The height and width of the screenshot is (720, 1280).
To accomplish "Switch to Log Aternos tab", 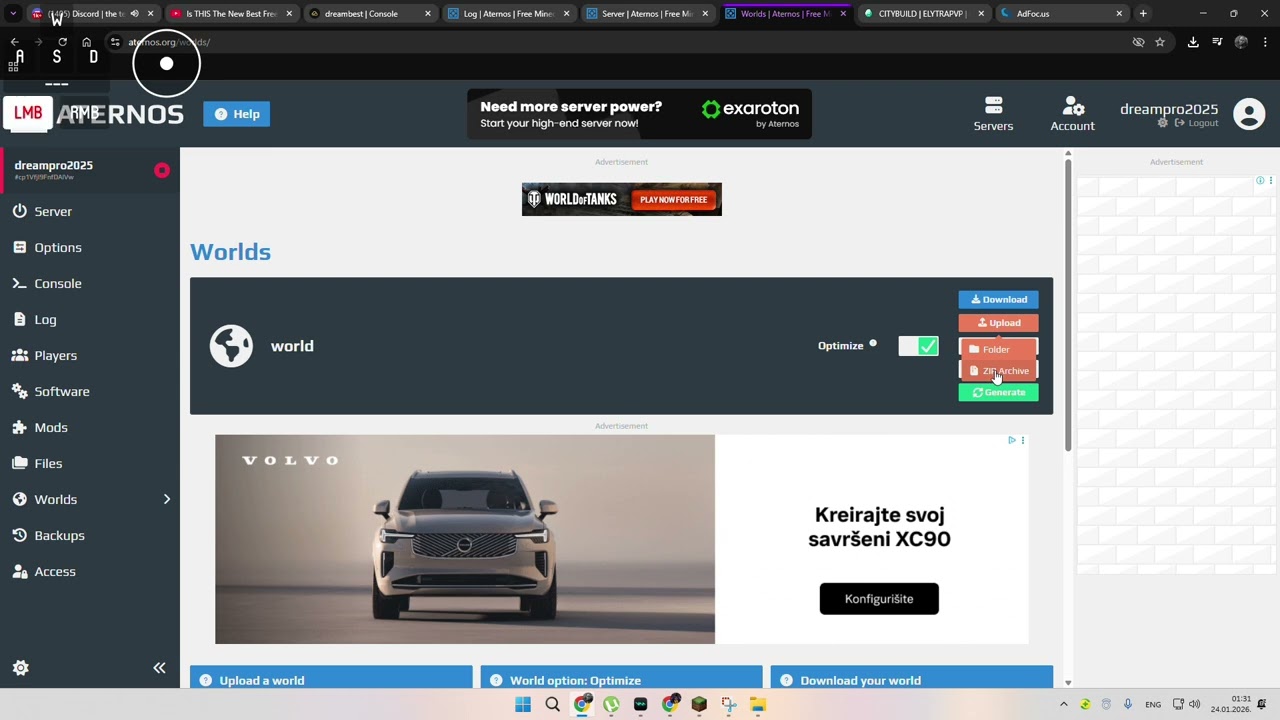I will point(508,14).
